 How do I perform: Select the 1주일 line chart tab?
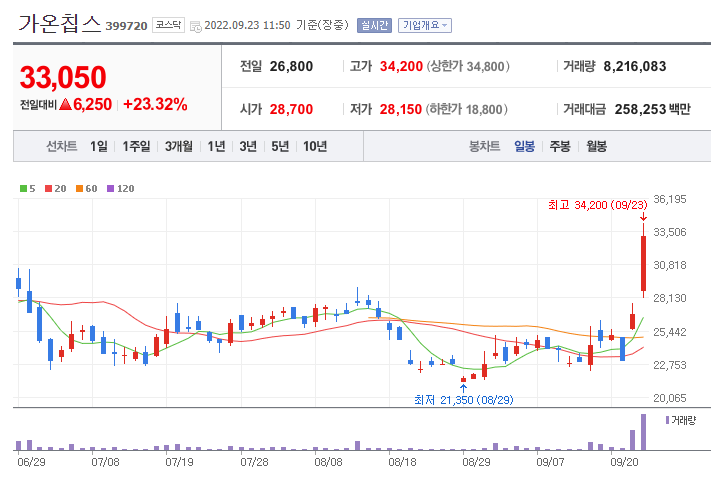136,146
